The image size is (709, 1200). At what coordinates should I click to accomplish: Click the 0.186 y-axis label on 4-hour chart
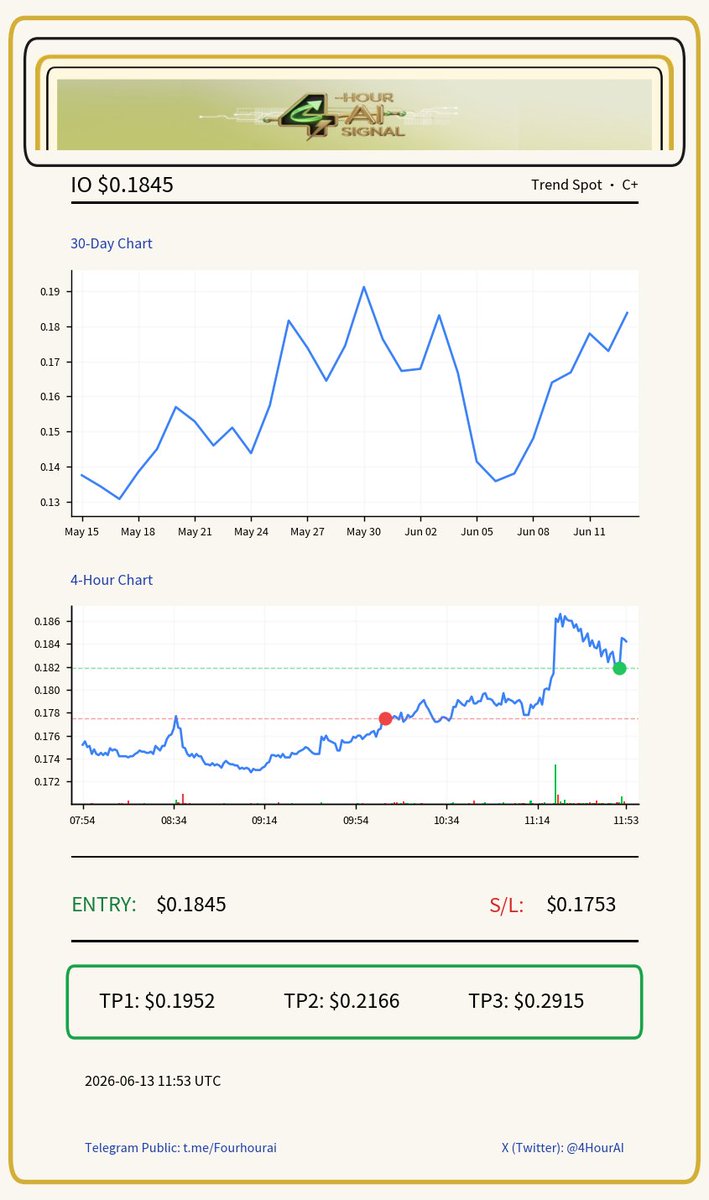(48, 622)
